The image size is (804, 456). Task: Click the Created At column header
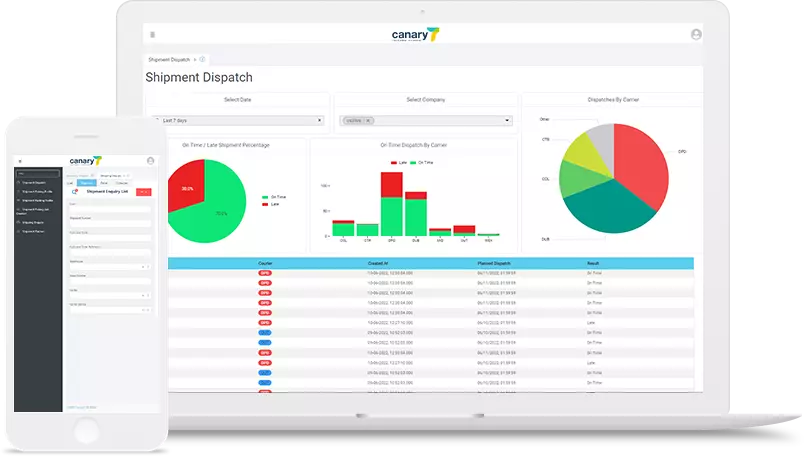tap(377, 263)
